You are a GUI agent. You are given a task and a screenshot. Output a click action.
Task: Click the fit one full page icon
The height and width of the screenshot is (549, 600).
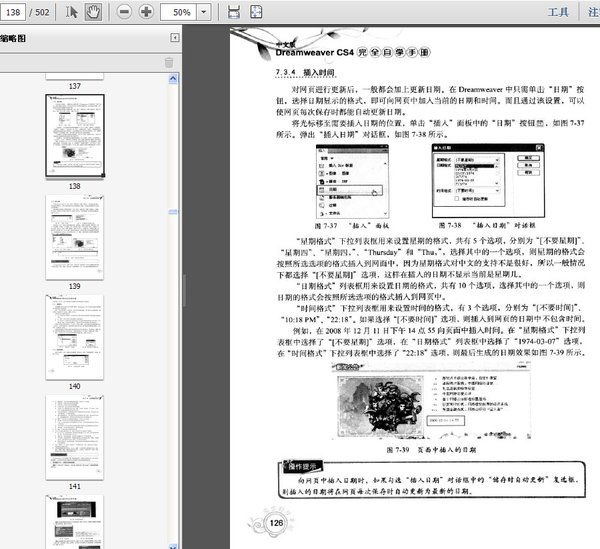tap(256, 12)
